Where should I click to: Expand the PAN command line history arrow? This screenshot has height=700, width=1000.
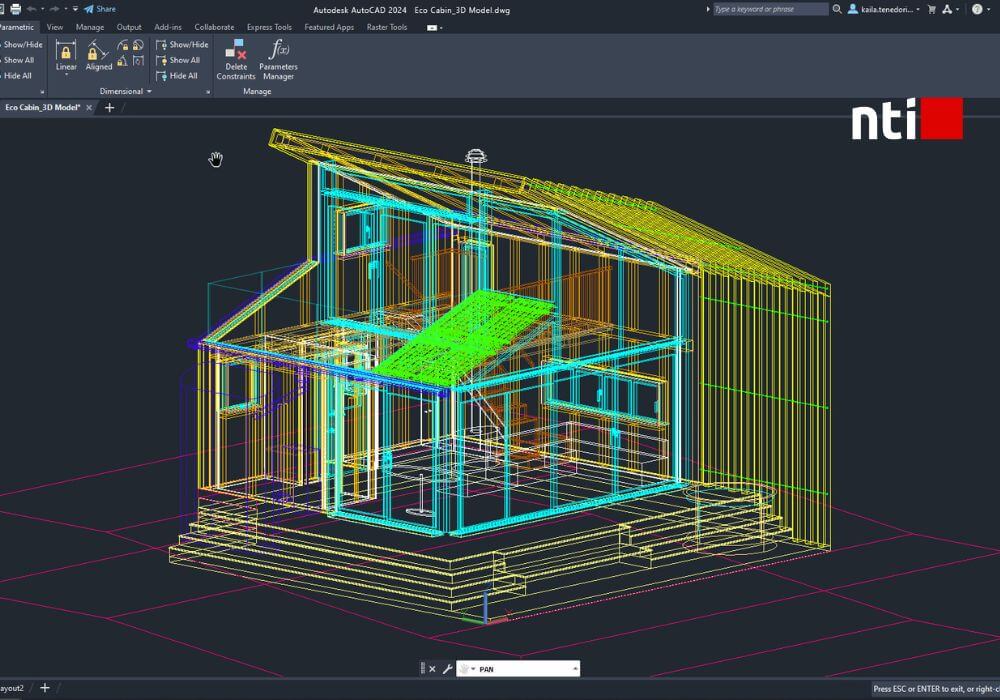pos(574,669)
